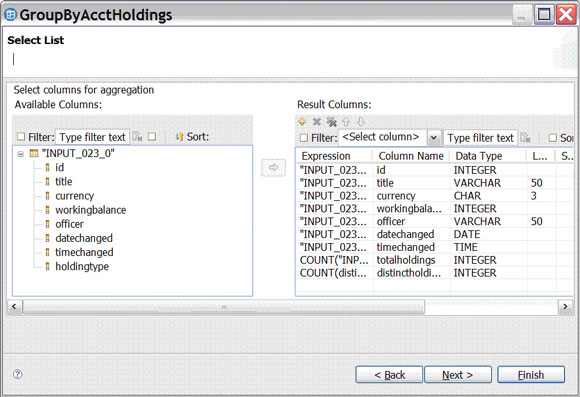Click the Next button
The image size is (580, 397).
click(458, 375)
